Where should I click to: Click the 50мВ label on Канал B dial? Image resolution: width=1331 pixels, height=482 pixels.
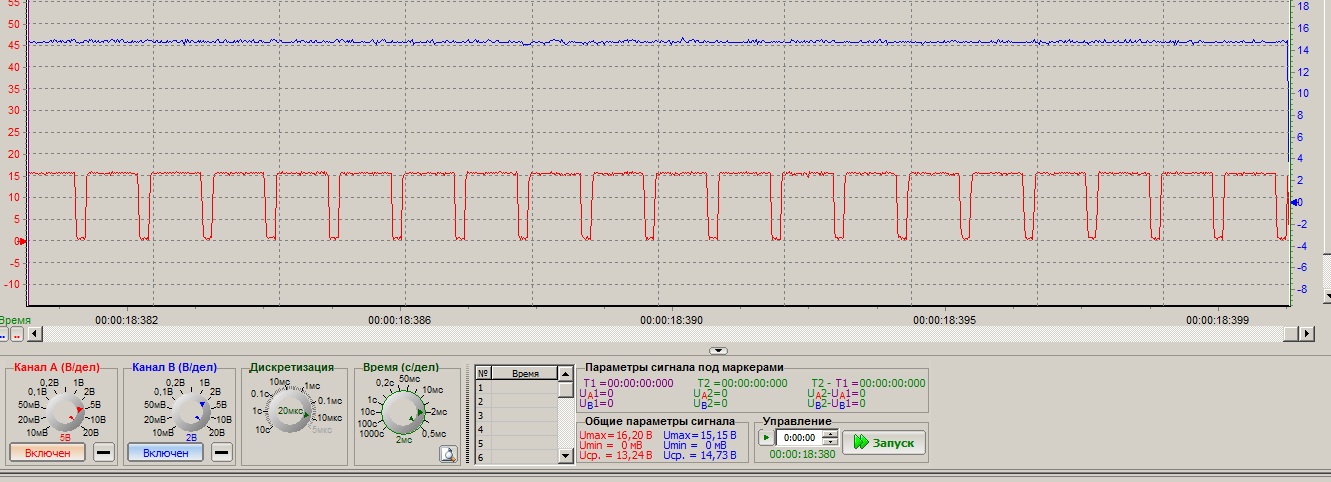coord(155,404)
